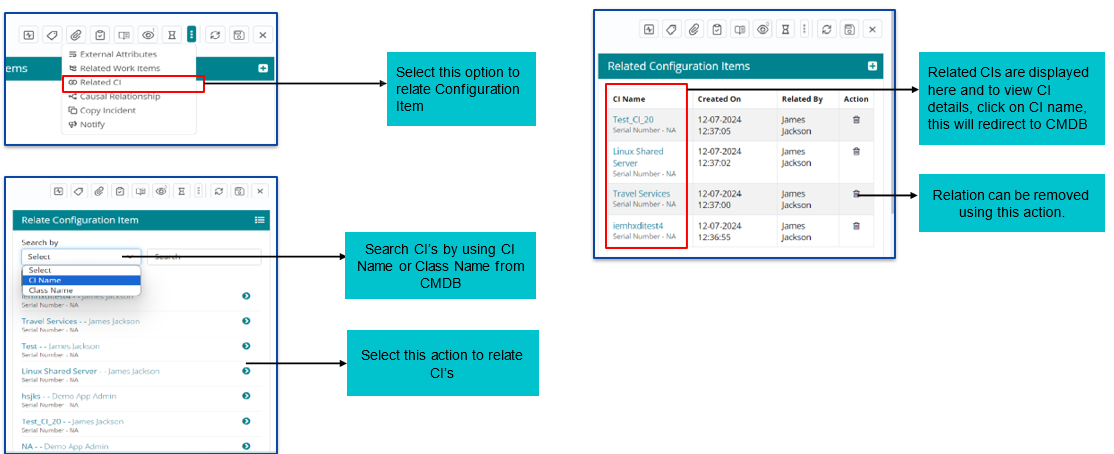Pick CI Name in the Search by list
Screen dimensions: 1114x454
pyautogui.click(x=82, y=280)
